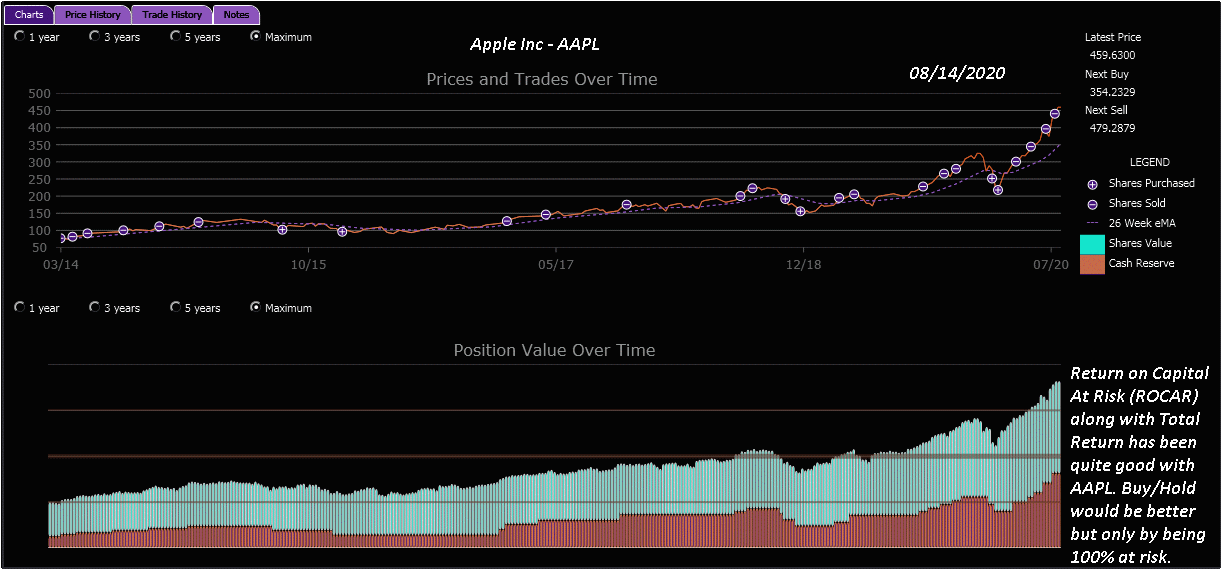Click the 12/18 date axis label
Screen dimensions: 1222x570
point(803,265)
